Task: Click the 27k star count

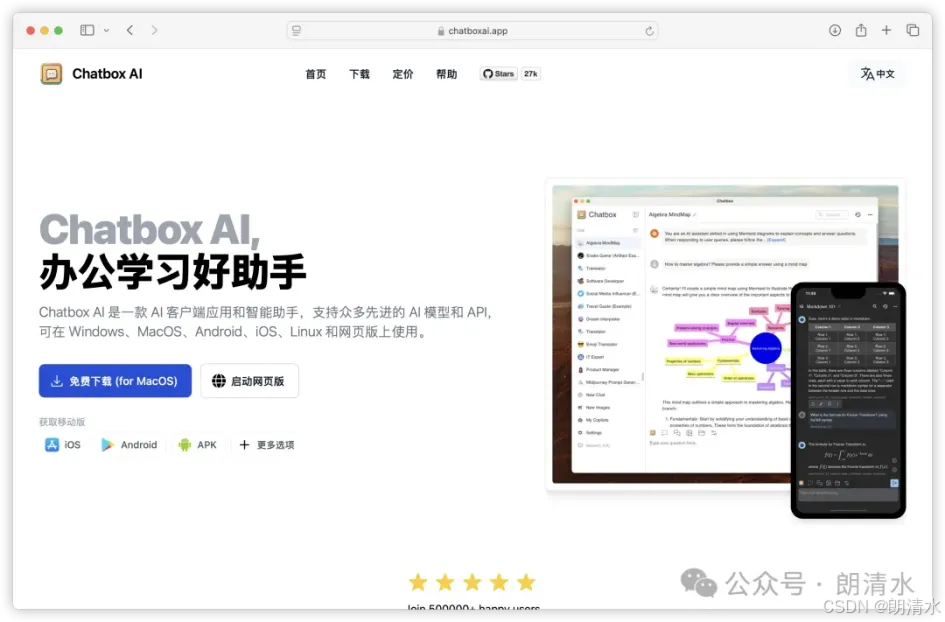Action: pyautogui.click(x=530, y=74)
